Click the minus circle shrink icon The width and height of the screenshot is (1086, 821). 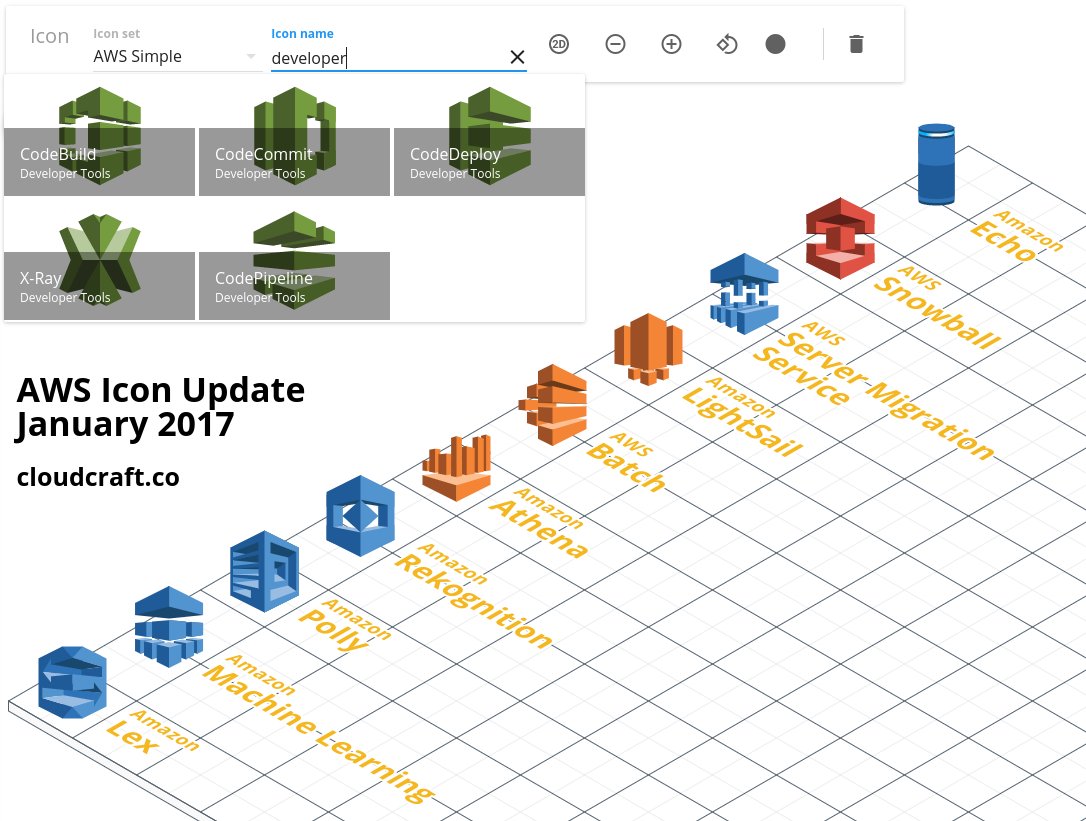click(615, 44)
